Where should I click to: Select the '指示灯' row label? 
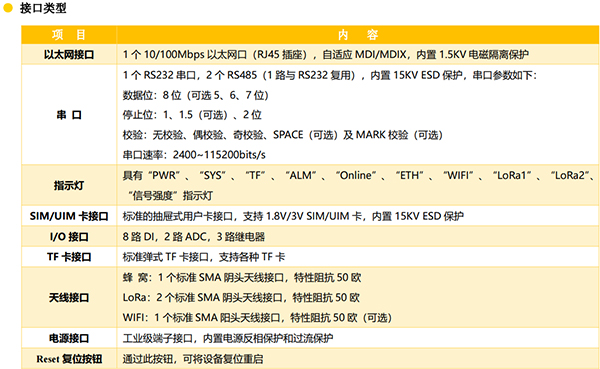(x=69, y=186)
